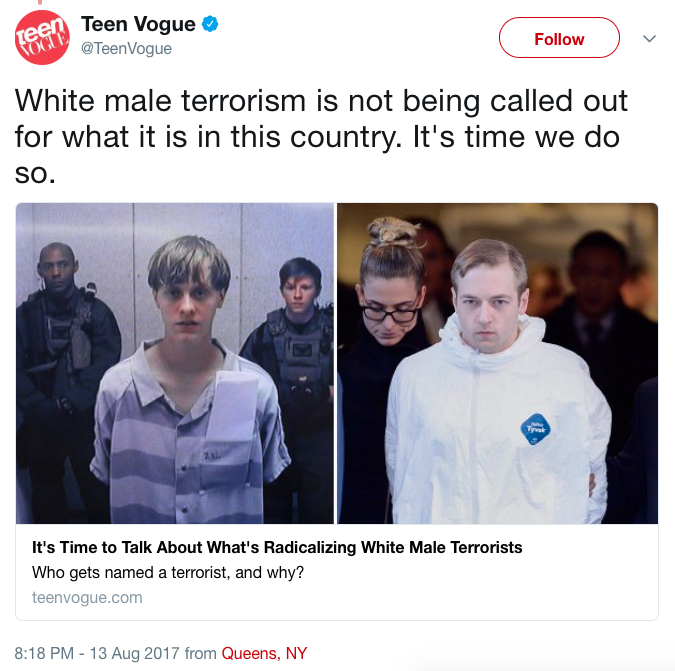Open the Teen Vogue profile avatar
Viewport: 675px width, 671px height.
[42, 37]
